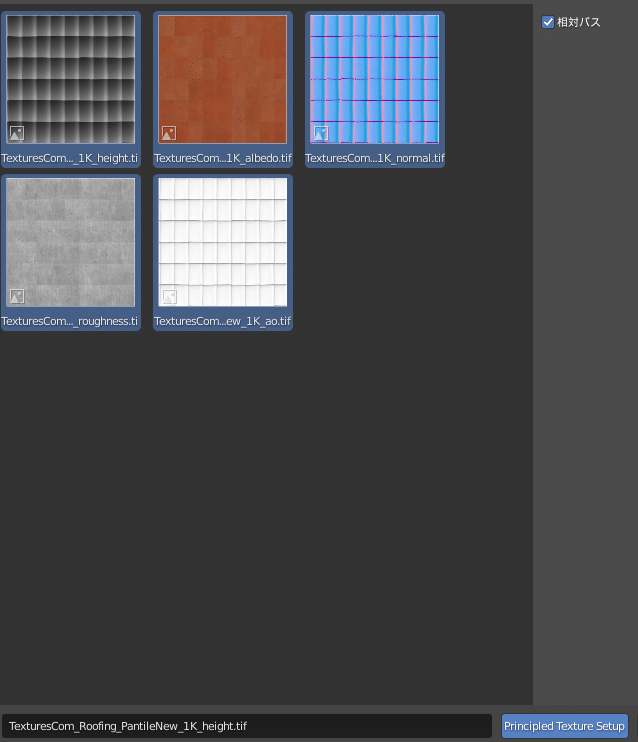The width and height of the screenshot is (638, 742).
Task: Select the ambient occlusion thumbnail
Action: tap(222, 242)
